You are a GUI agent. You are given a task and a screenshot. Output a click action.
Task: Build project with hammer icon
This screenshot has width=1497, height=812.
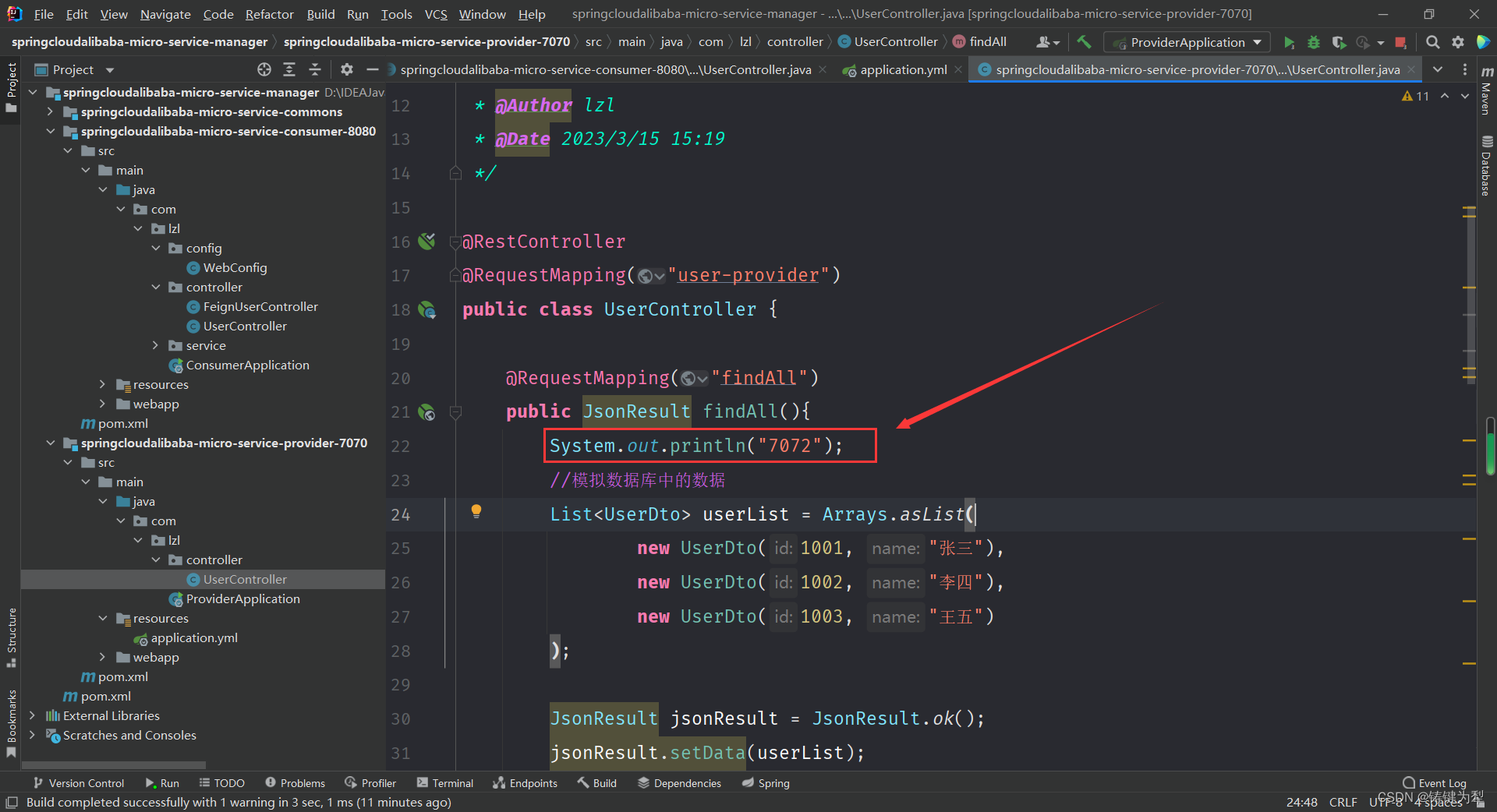click(1084, 42)
